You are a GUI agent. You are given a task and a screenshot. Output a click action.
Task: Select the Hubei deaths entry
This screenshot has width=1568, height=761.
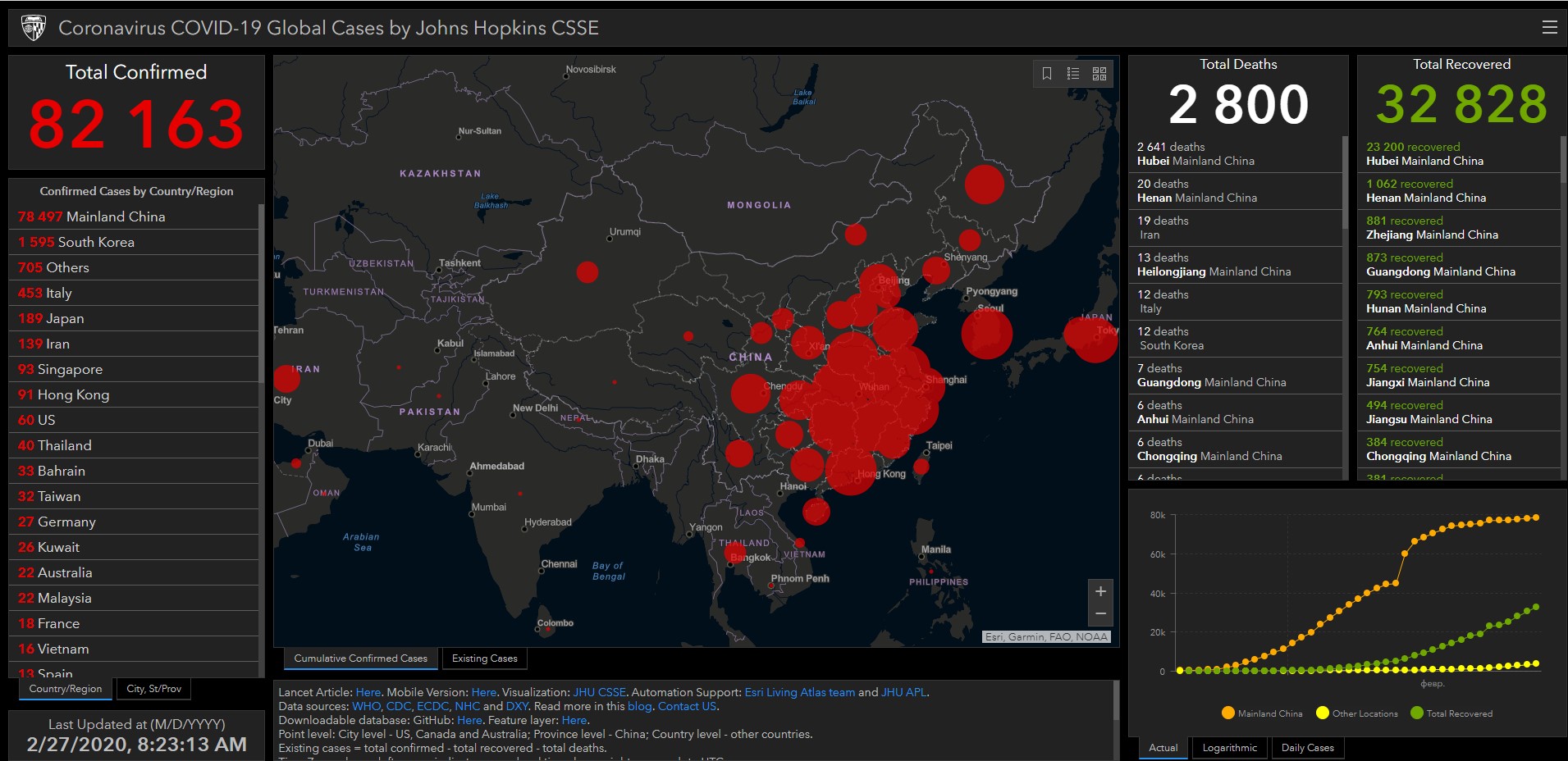tap(1235, 154)
